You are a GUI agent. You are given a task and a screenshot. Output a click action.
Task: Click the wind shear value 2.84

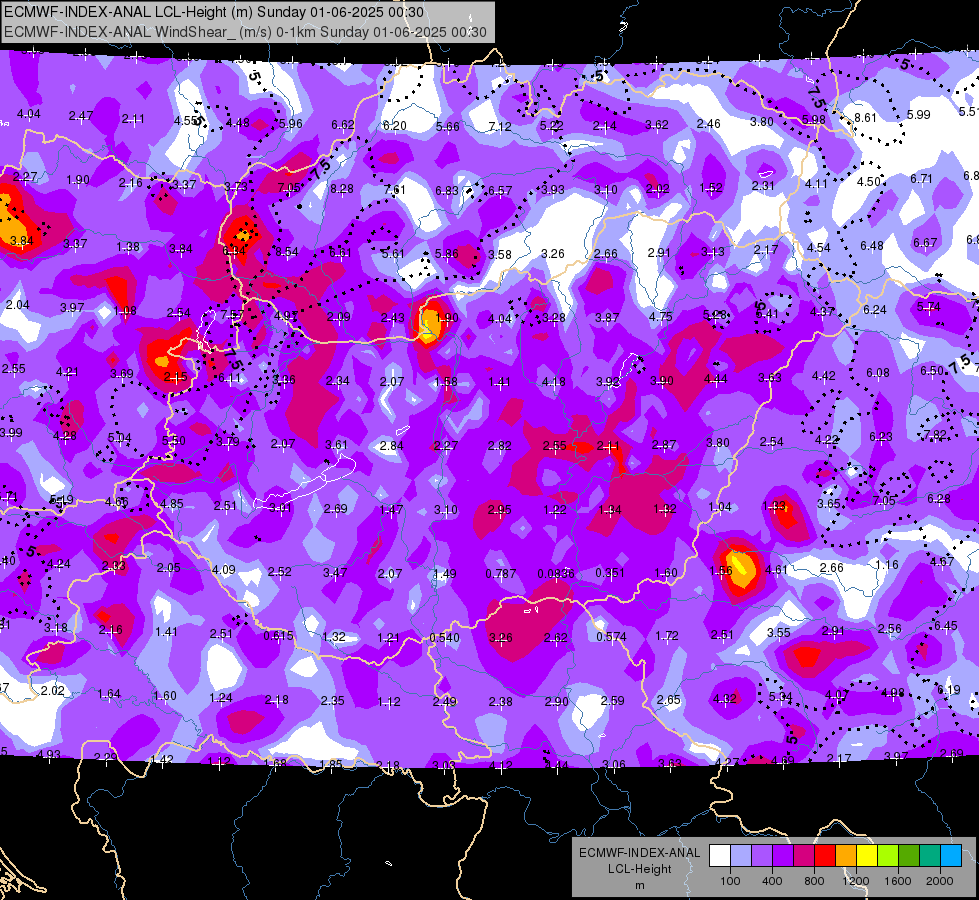391,445
